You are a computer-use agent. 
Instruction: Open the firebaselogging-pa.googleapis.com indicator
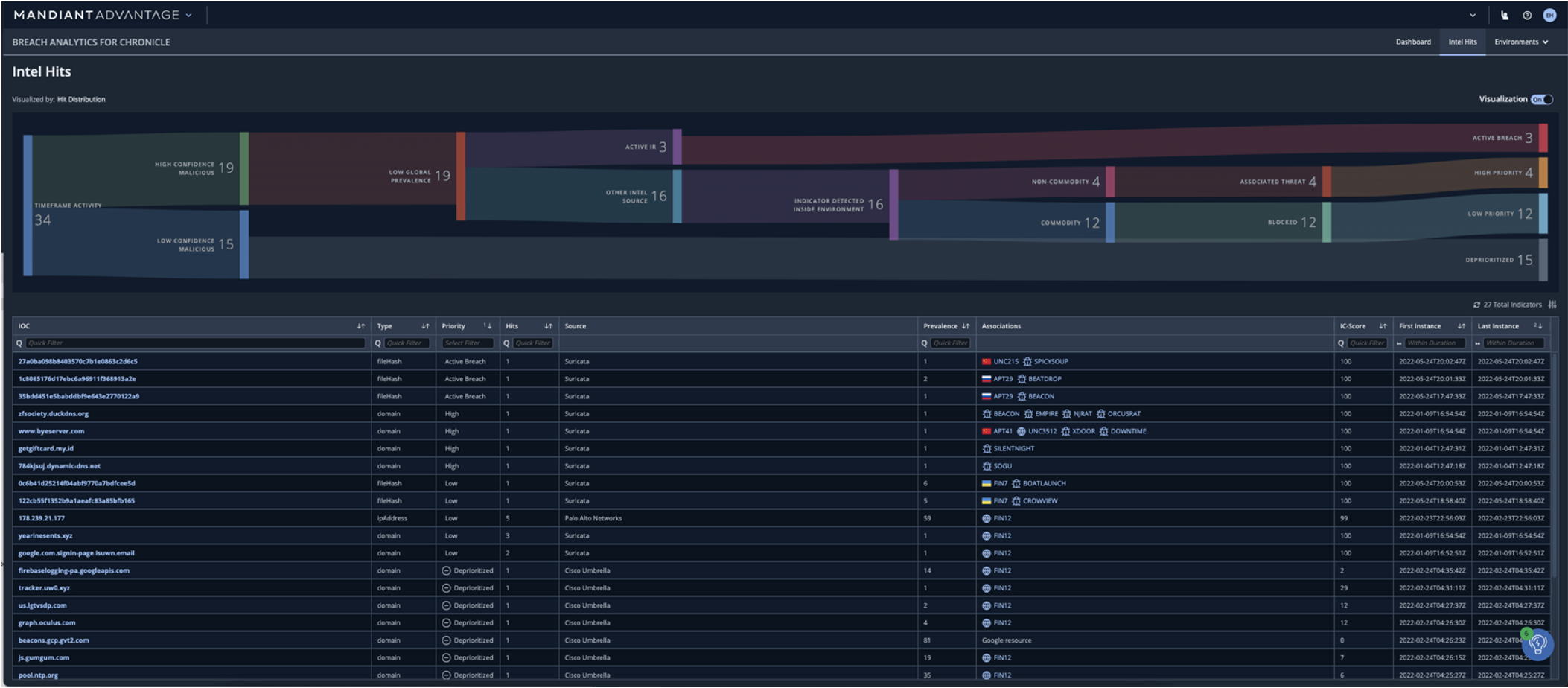[x=74, y=571]
